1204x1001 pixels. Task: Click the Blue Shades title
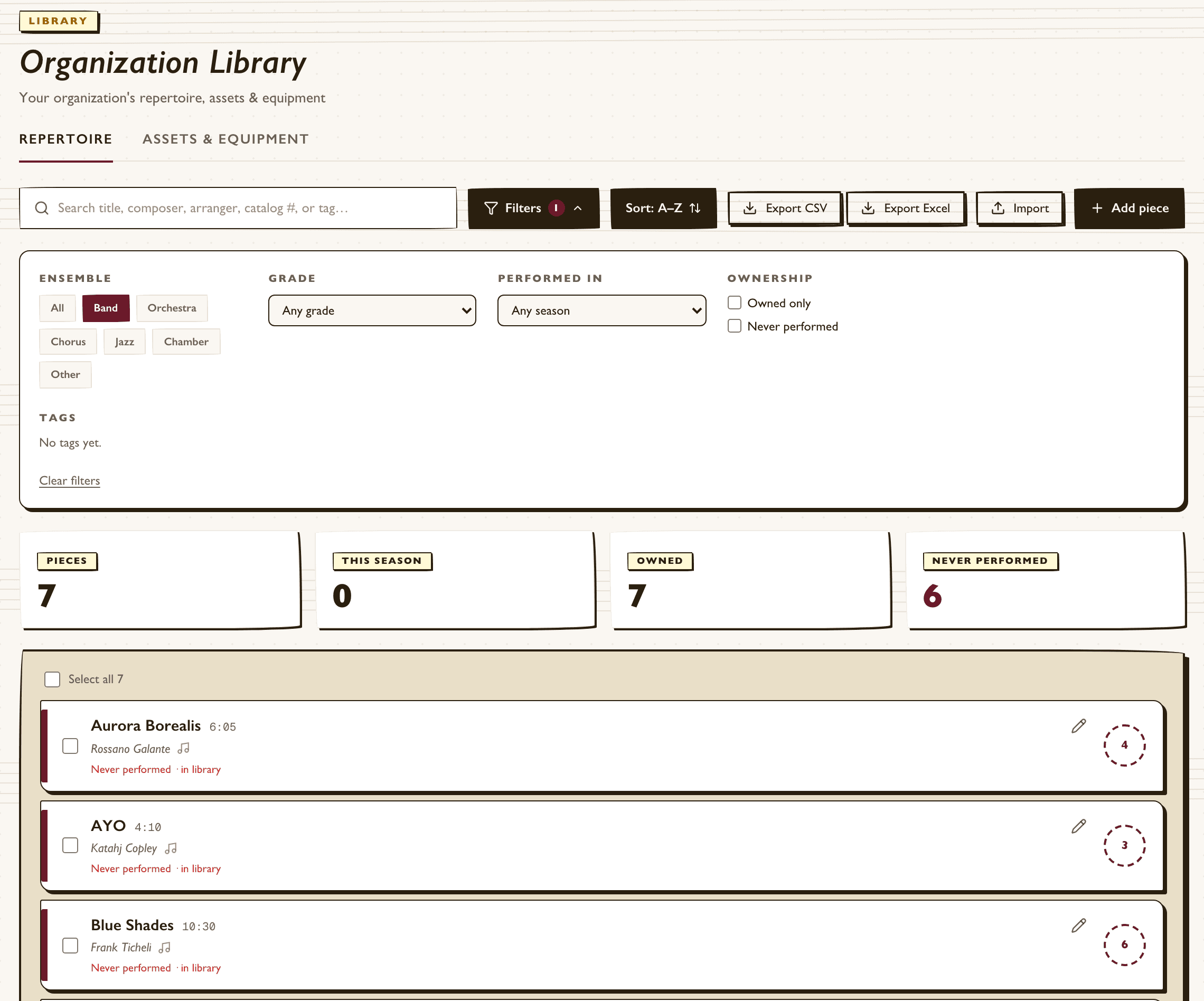[132, 926]
